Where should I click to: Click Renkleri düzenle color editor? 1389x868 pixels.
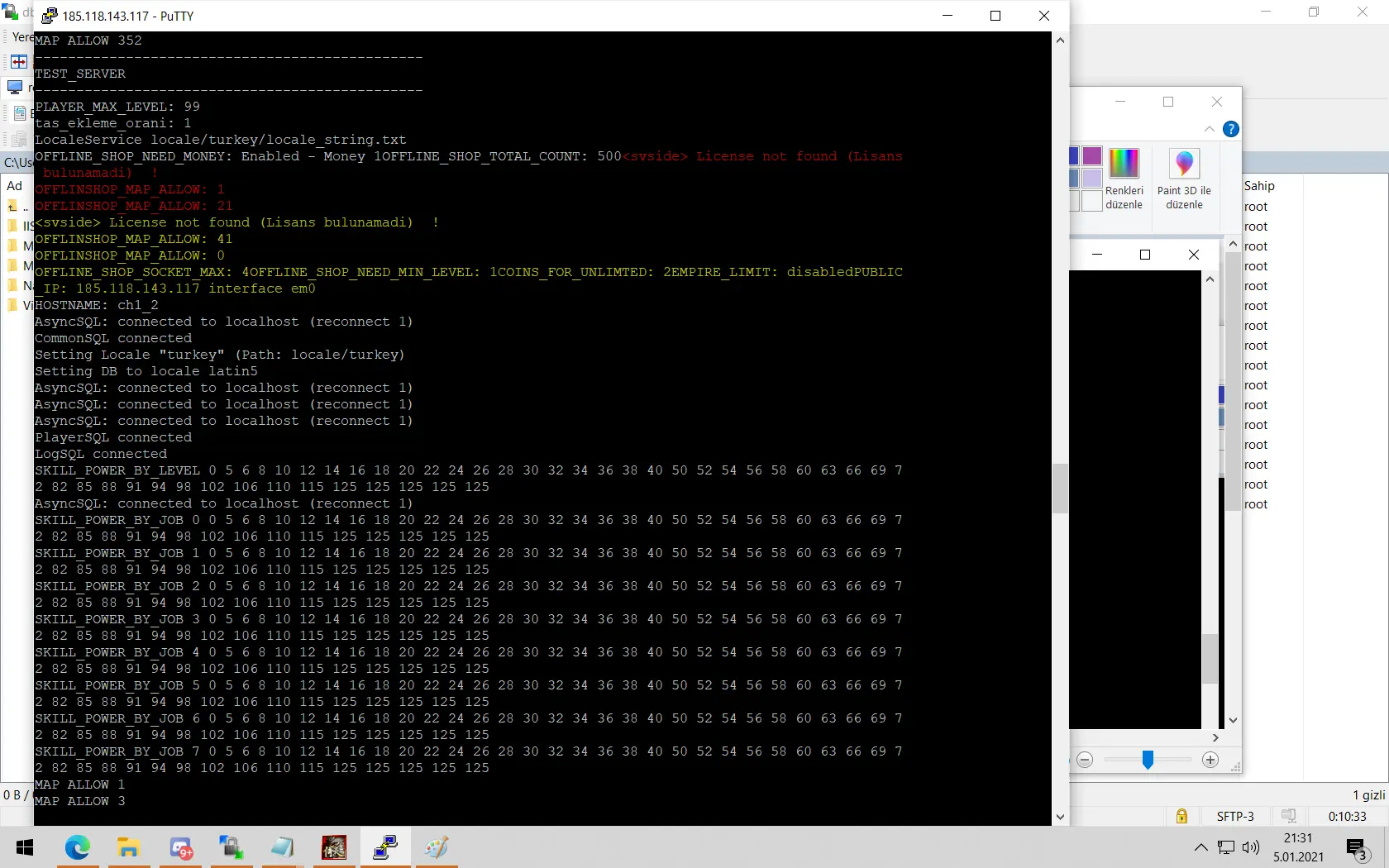[x=1124, y=179]
